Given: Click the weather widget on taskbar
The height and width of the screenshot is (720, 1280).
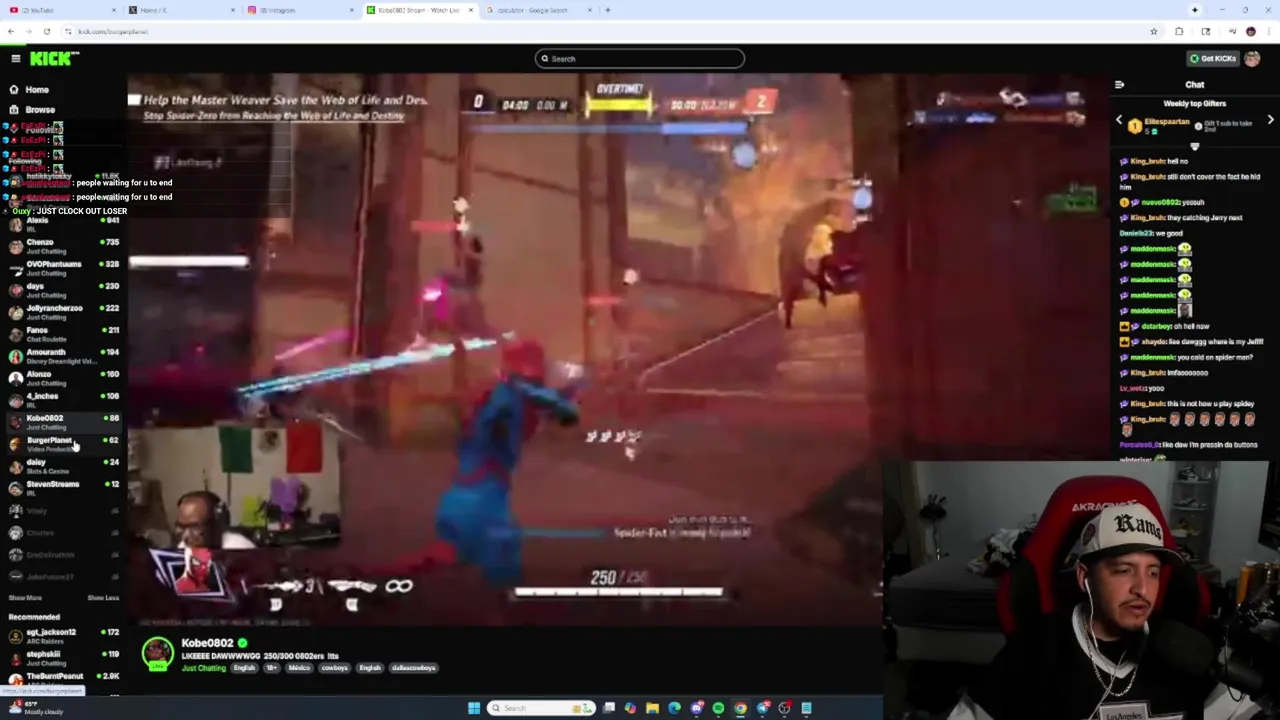Looking at the screenshot, I should (x=35, y=708).
